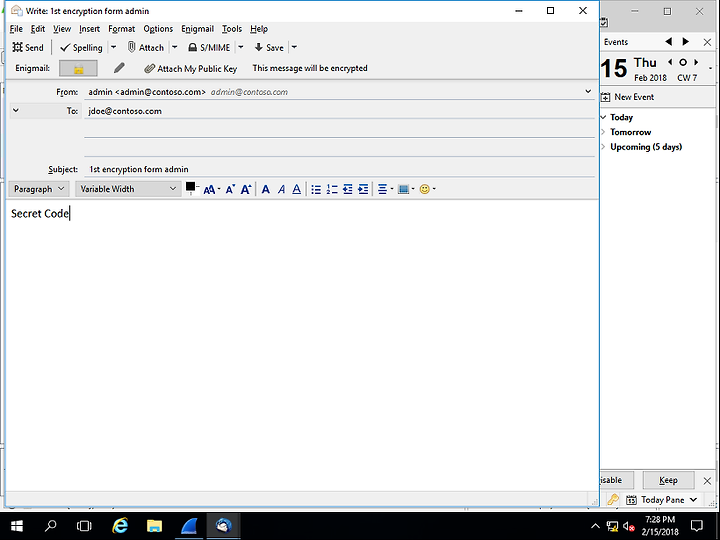This screenshot has height=540, width=720.
Task: Open the Options menu
Action: pyautogui.click(x=158, y=29)
